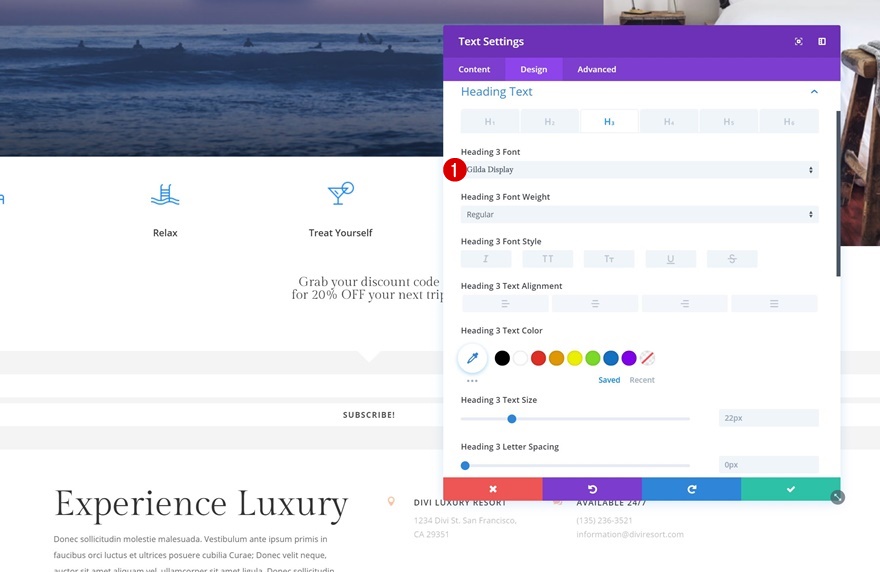Toggle strikethrough heading font style
The height and width of the screenshot is (572, 880).
coord(732,259)
